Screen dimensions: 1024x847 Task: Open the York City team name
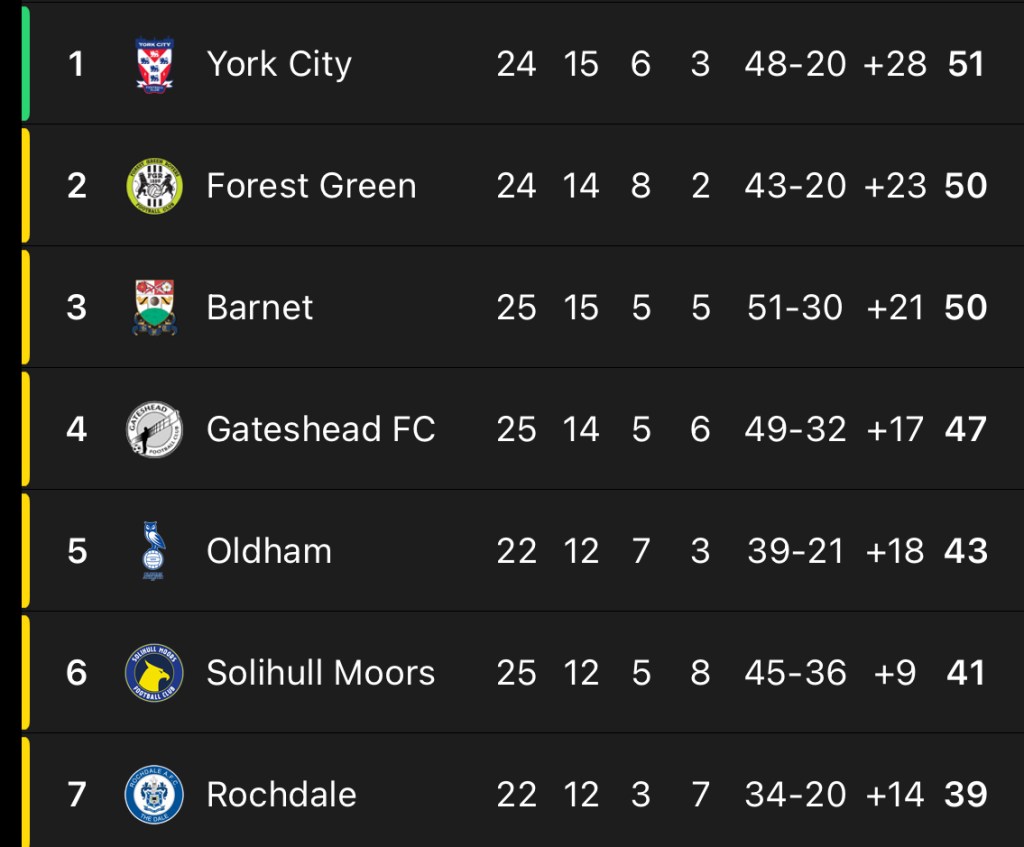pos(279,65)
